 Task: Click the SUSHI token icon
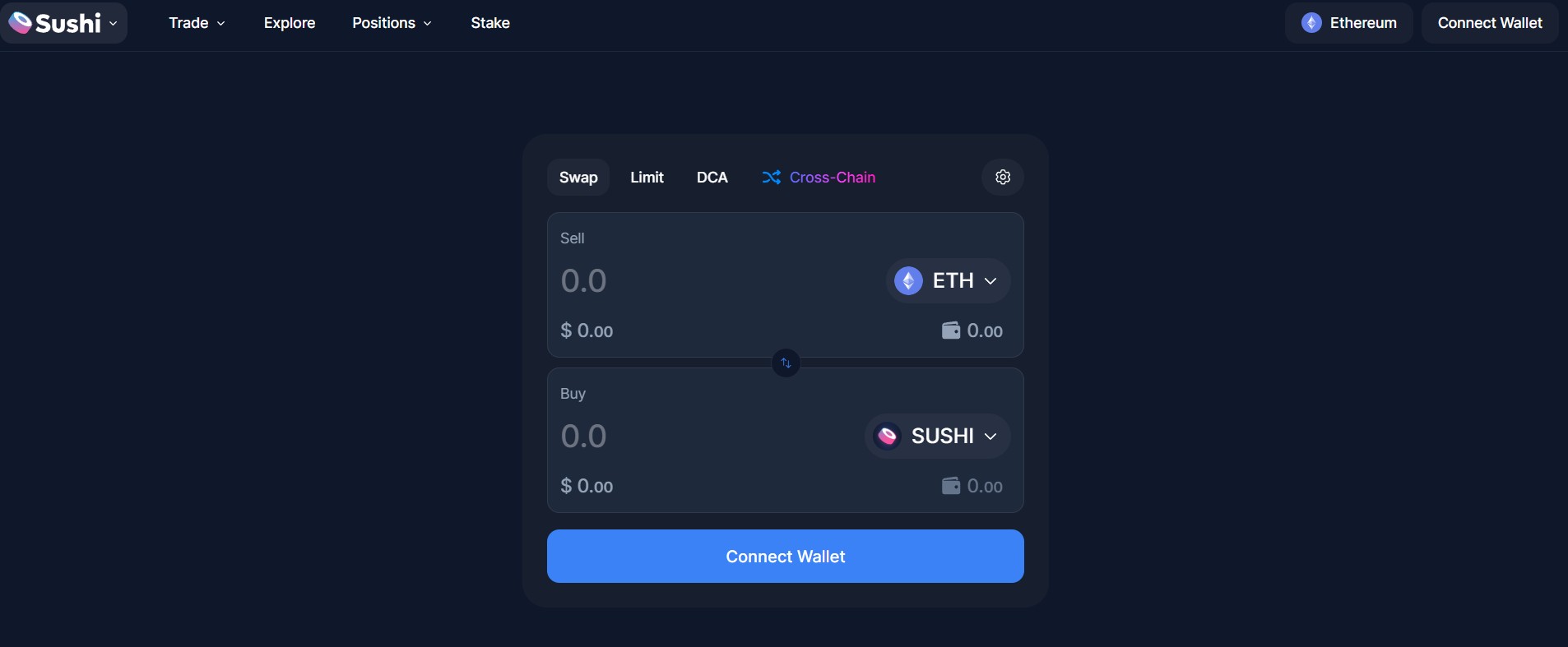(887, 437)
